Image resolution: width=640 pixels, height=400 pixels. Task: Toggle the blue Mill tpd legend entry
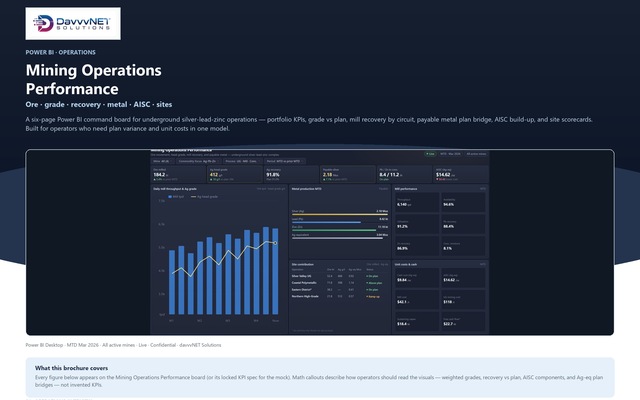click(176, 197)
